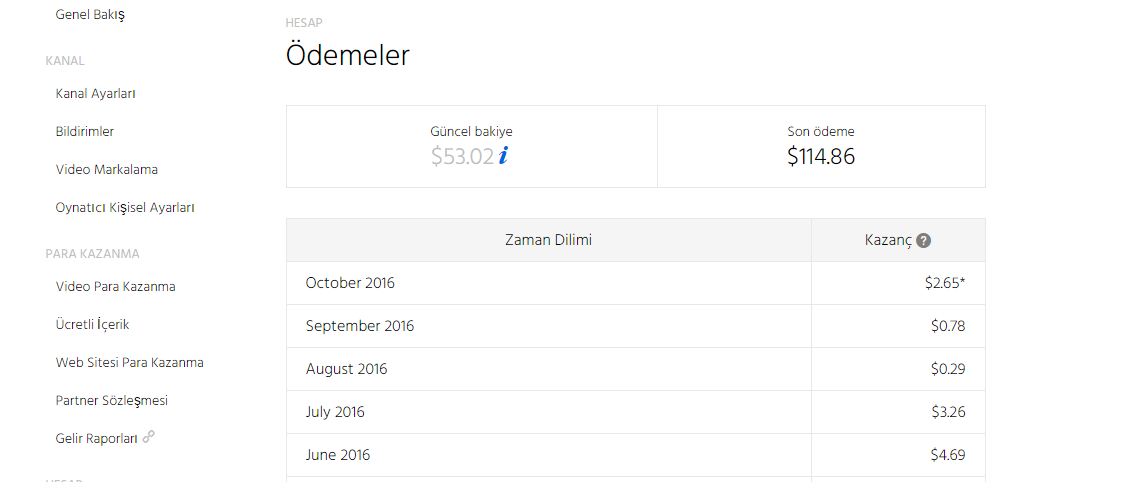This screenshot has height=482, width=1126.
Task: Select Video Markalama in the sidebar
Action: pos(106,170)
